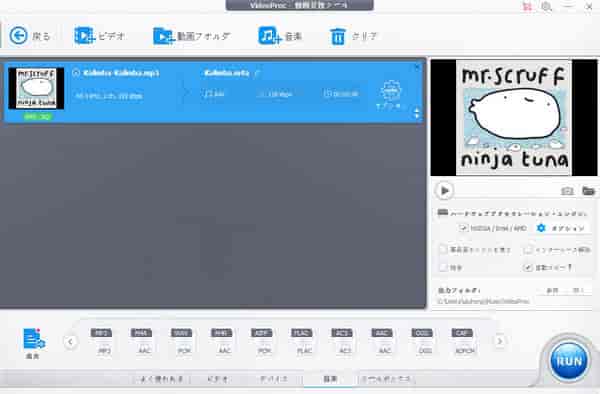Clear the list with the クリア trash icon
Viewport: 600px width, 394px height.
(x=338, y=37)
